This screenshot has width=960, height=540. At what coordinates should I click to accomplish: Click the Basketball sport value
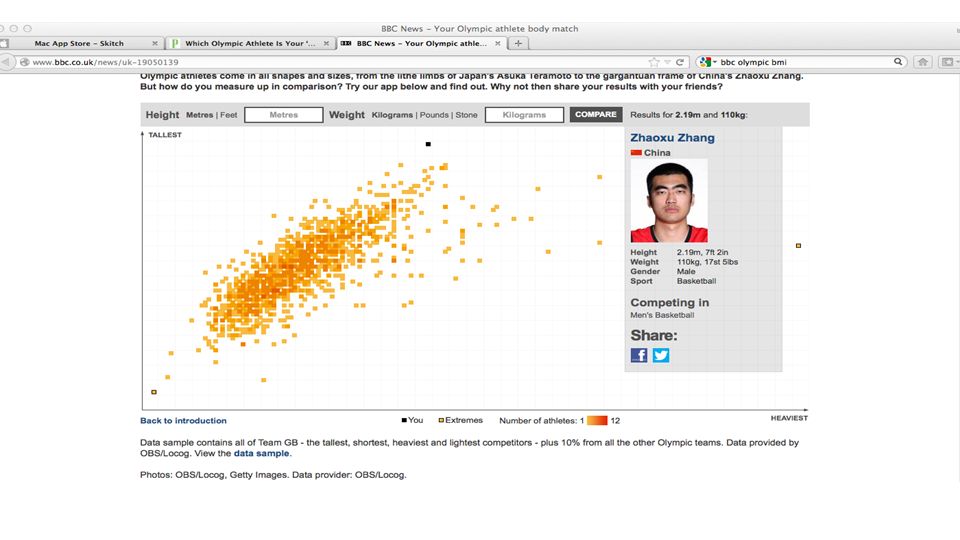click(x=696, y=281)
